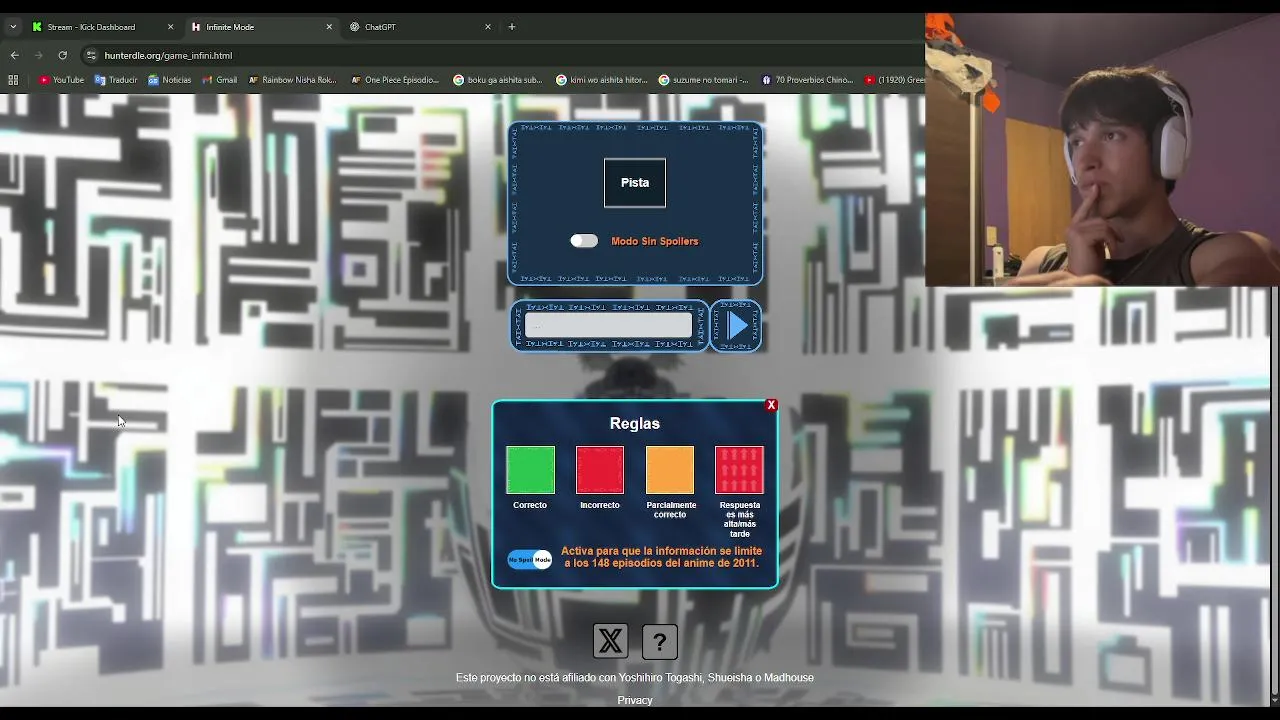This screenshot has height=720, width=1280.
Task: Click the Yoshihiro Togashi affiliation disclaimer text
Action: point(635,677)
